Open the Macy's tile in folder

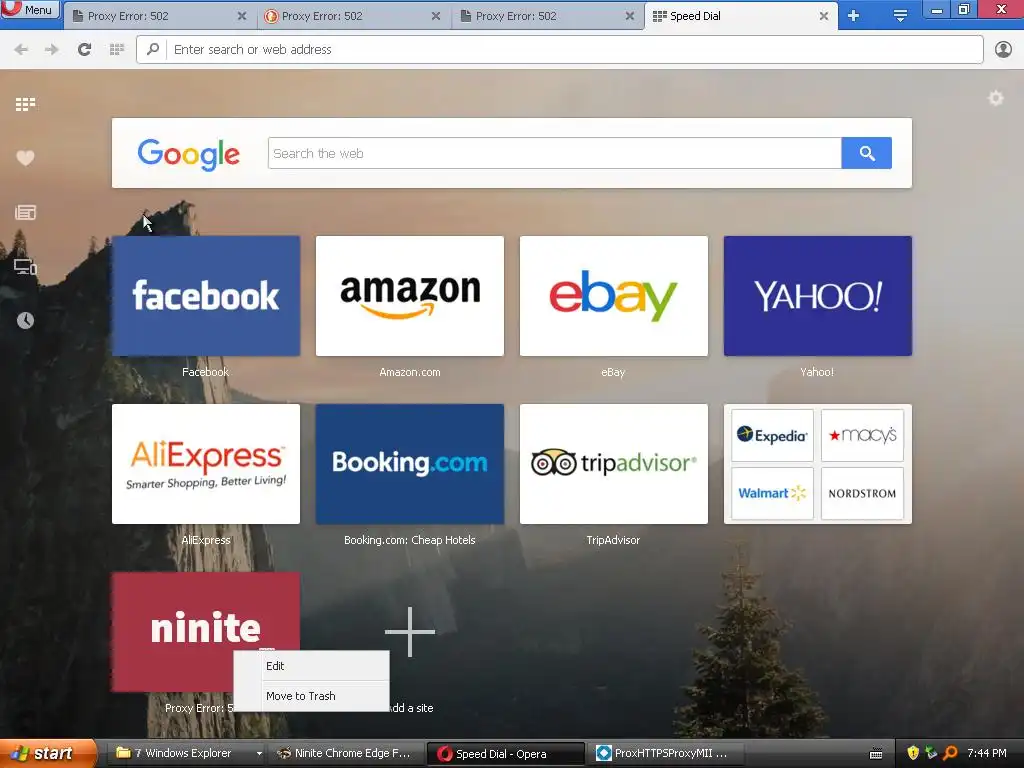862,436
